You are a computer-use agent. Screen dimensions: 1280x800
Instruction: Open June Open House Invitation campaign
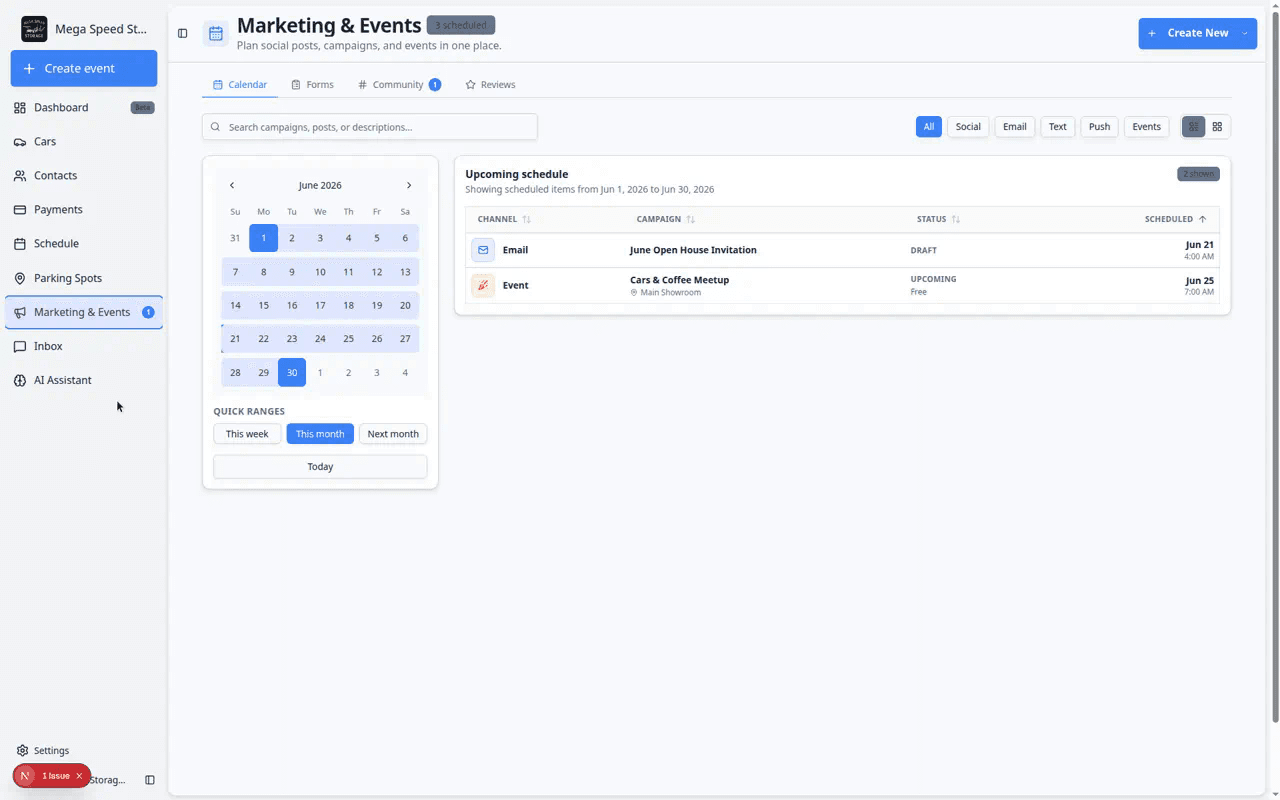tap(693, 250)
